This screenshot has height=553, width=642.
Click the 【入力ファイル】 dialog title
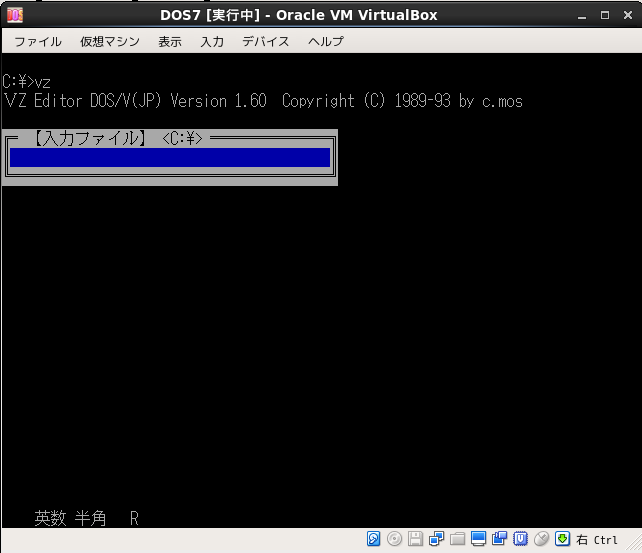89,138
